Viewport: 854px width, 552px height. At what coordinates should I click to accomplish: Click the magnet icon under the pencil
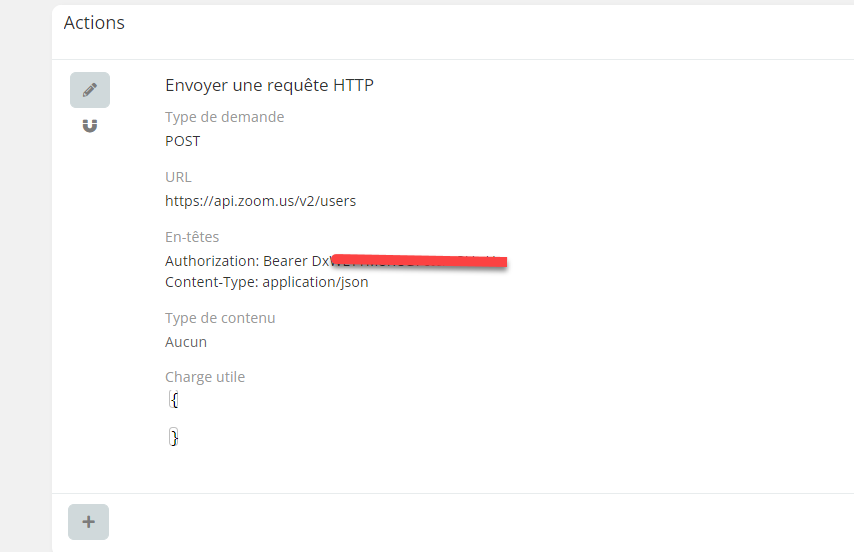(x=90, y=126)
